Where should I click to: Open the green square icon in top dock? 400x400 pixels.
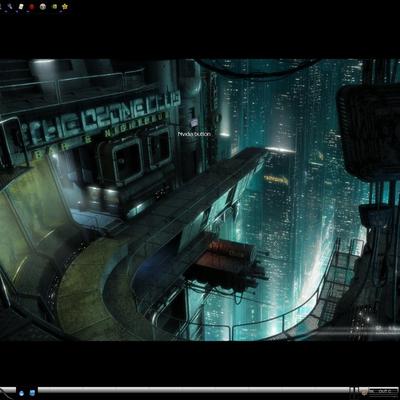point(54,6)
